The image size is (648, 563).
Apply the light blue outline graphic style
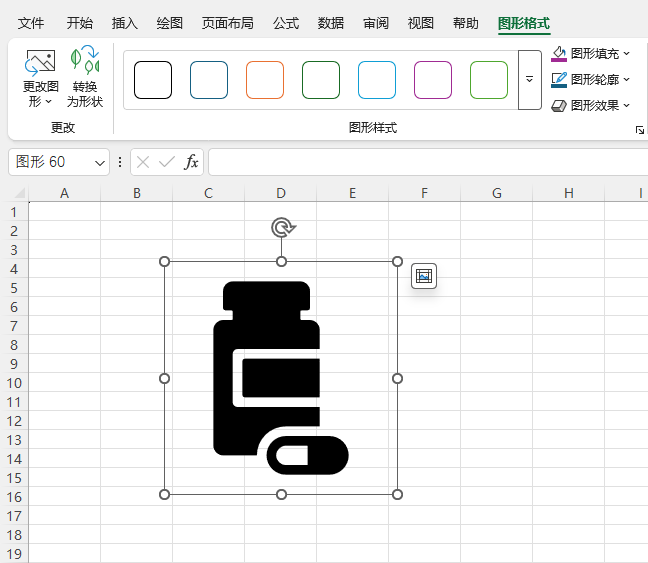[377, 80]
